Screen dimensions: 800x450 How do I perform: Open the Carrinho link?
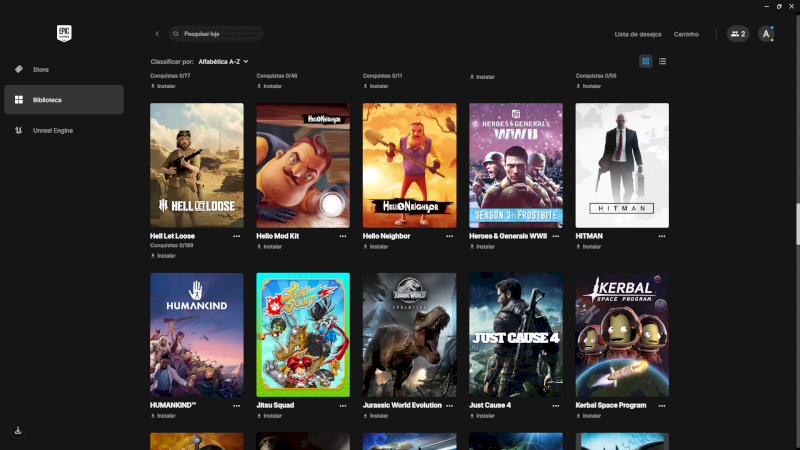pos(686,34)
